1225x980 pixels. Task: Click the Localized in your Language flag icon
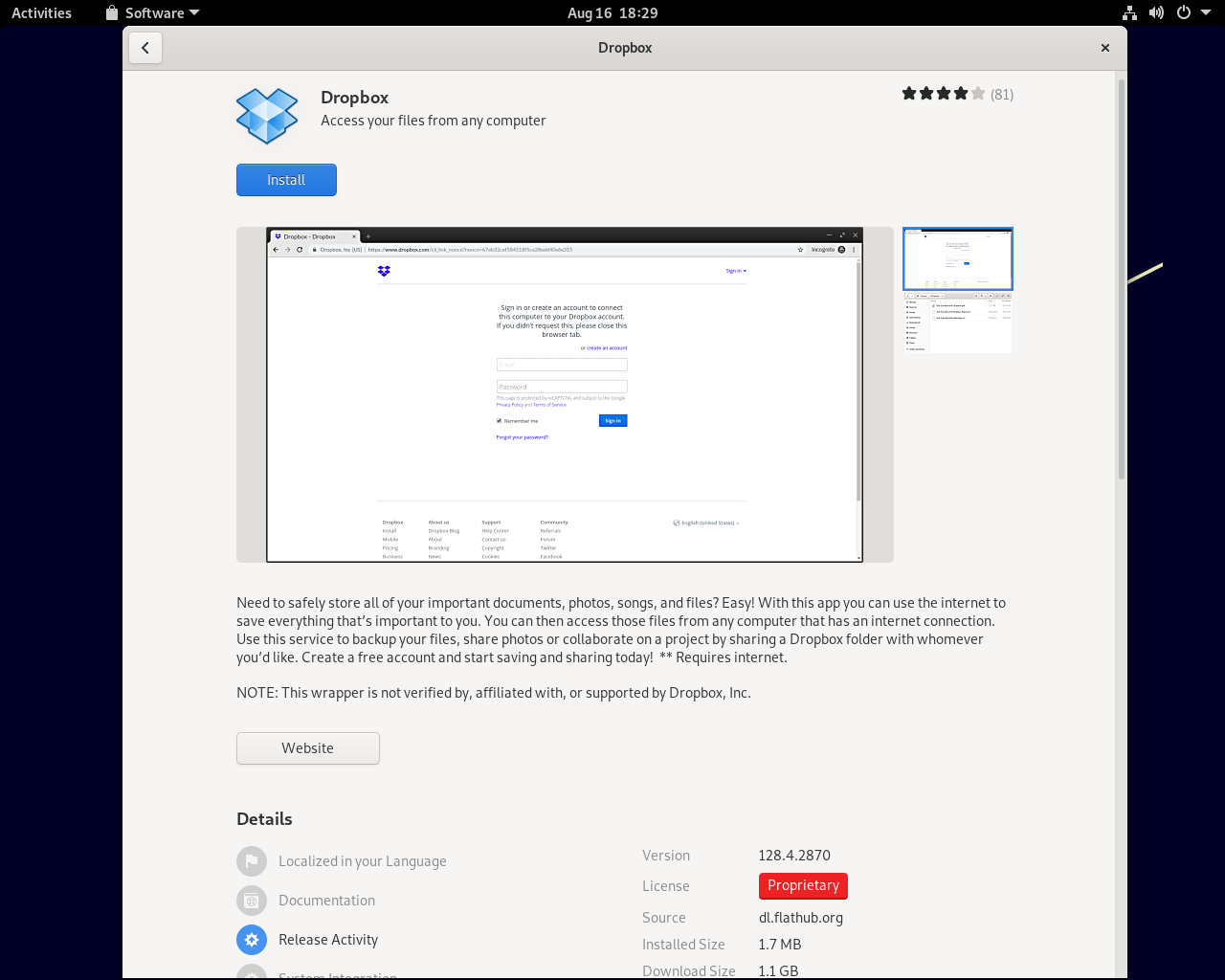[x=252, y=861]
